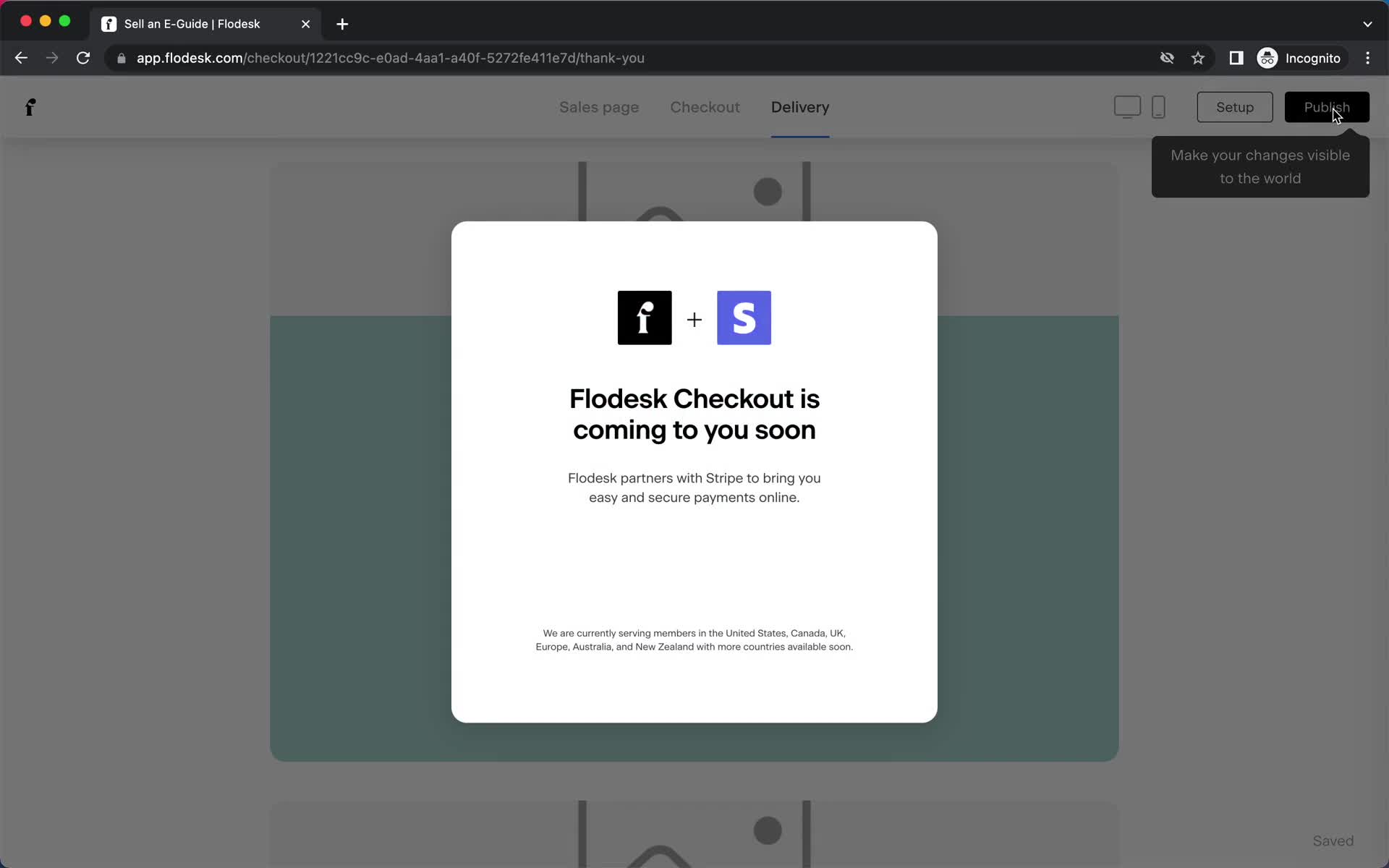The width and height of the screenshot is (1389, 868).
Task: Switch to Sales page tab
Action: [x=598, y=107]
